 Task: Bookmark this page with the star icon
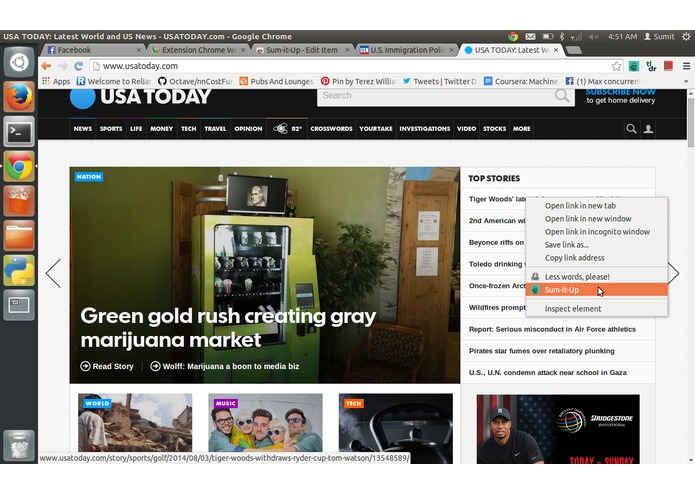tap(616, 66)
